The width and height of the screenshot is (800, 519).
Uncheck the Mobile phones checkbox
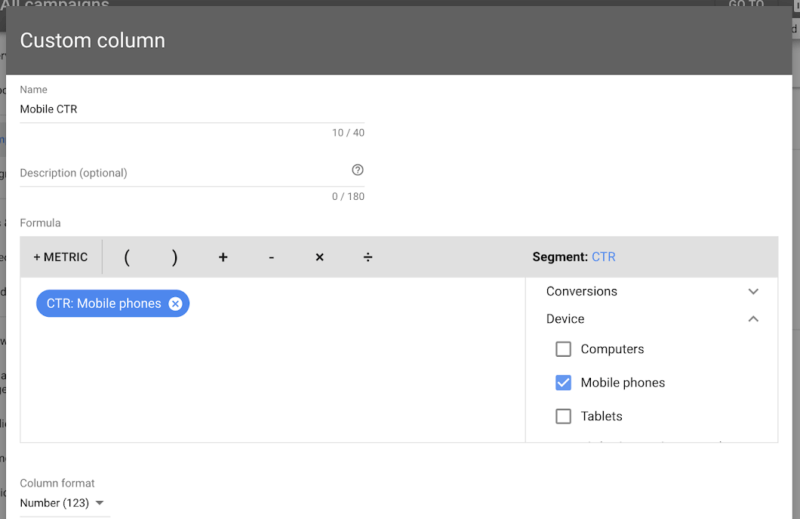click(x=563, y=383)
